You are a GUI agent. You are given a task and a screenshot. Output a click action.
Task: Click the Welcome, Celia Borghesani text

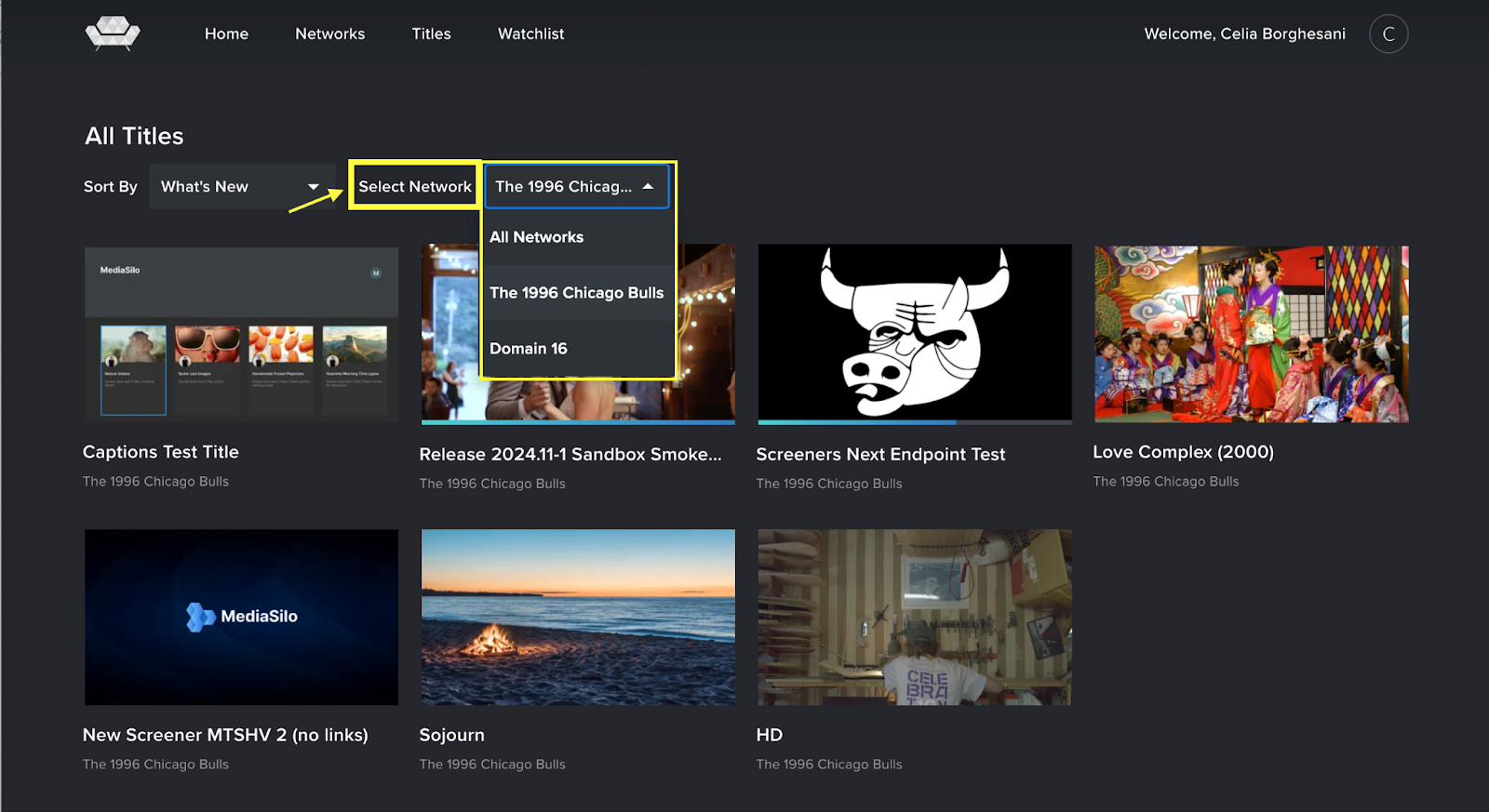1245,33
